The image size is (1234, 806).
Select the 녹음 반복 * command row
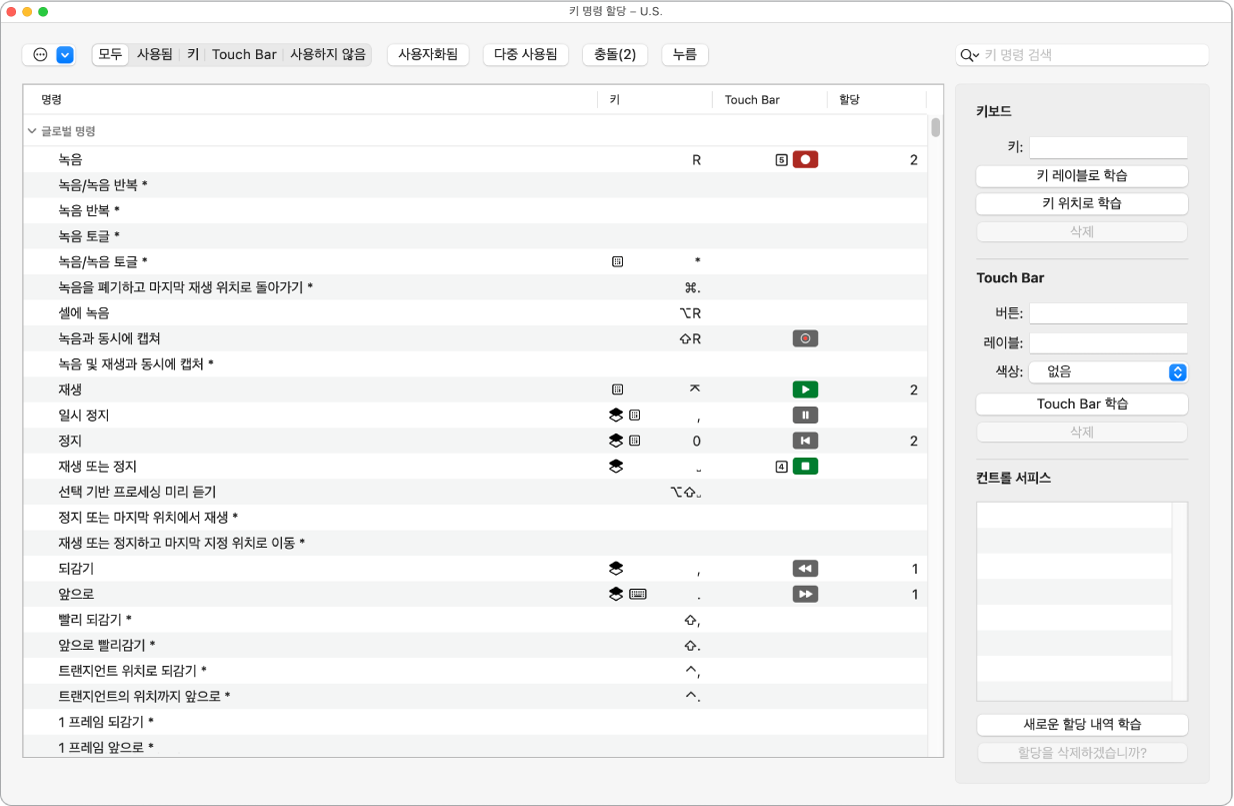click(476, 210)
